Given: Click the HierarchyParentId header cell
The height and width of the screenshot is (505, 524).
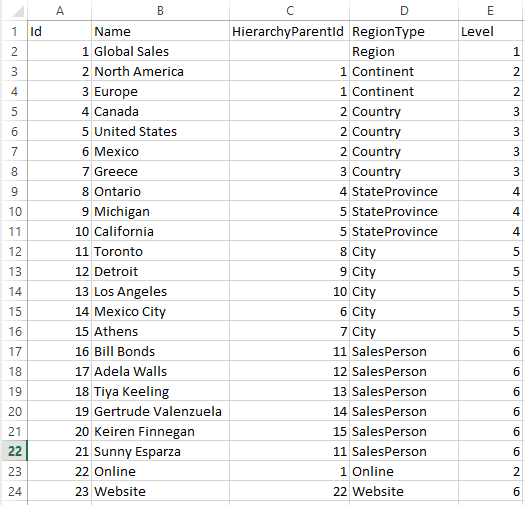Looking at the screenshot, I should (289, 31).
